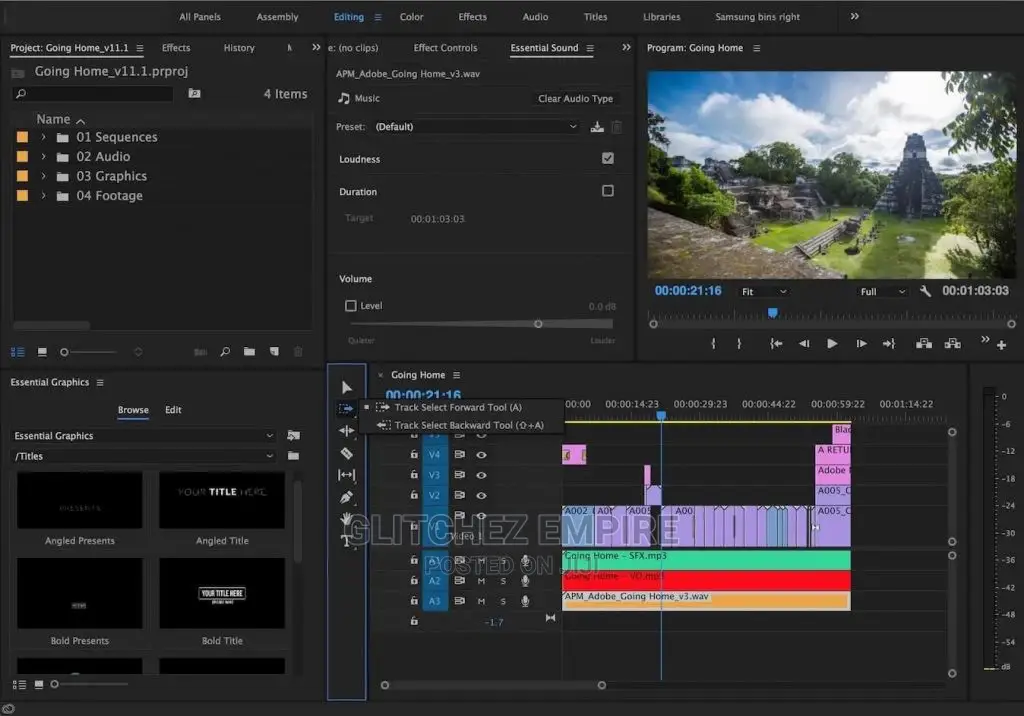Switch to Edit tab in Essential Graphics
Image resolution: width=1024 pixels, height=716 pixels.
click(173, 410)
